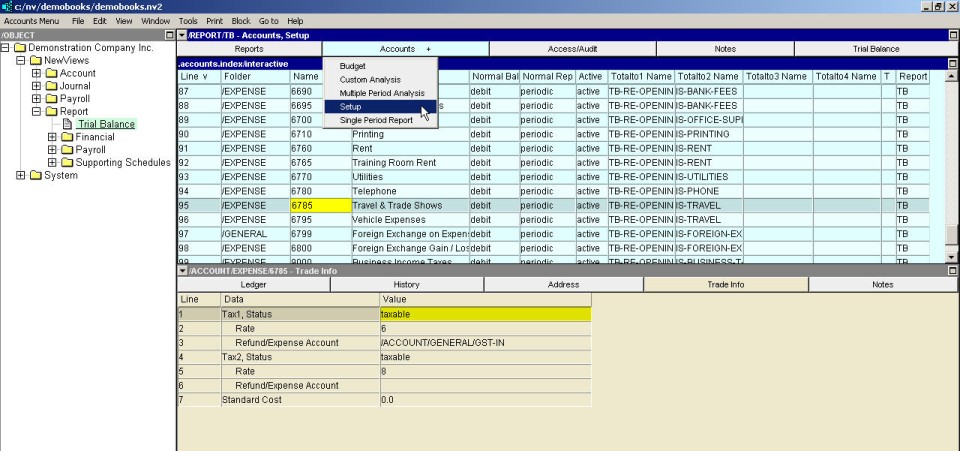This screenshot has height=451, width=960.
Task: Click the System folder icon
Action: 35,176
